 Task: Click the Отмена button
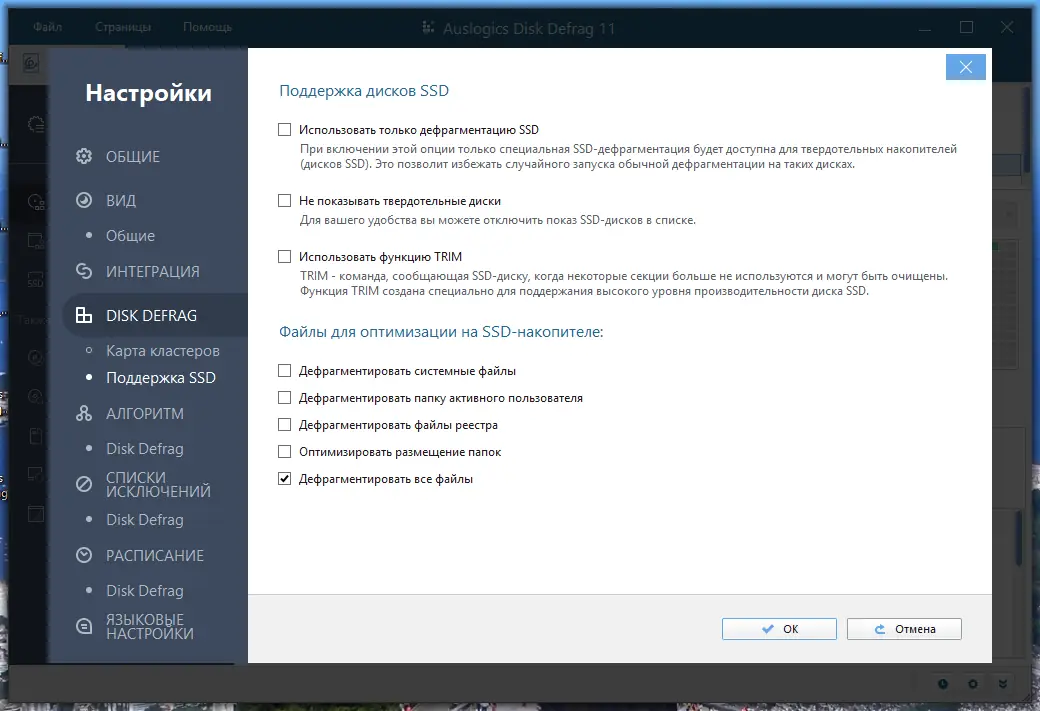[x=904, y=629]
